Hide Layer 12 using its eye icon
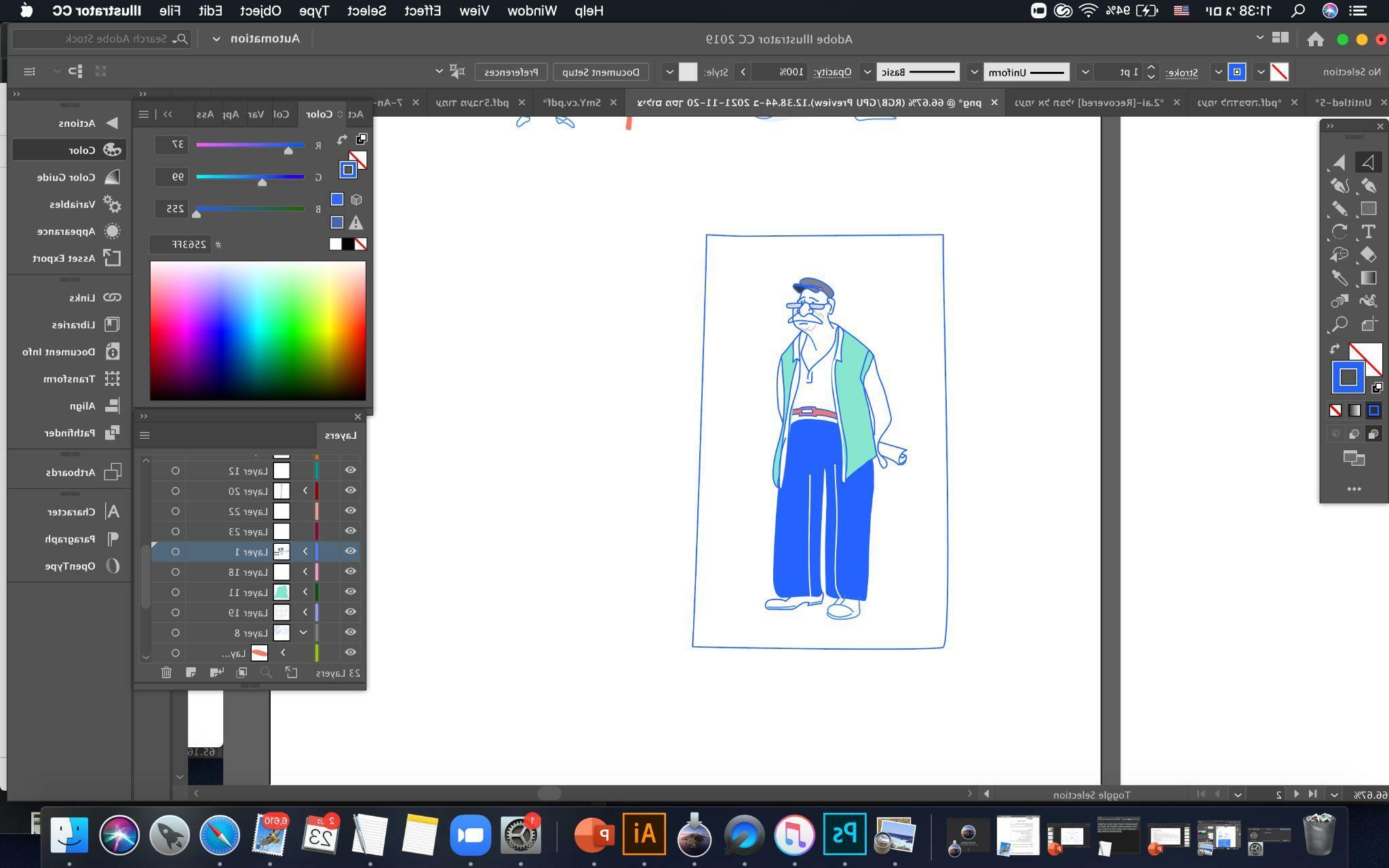 [350, 470]
